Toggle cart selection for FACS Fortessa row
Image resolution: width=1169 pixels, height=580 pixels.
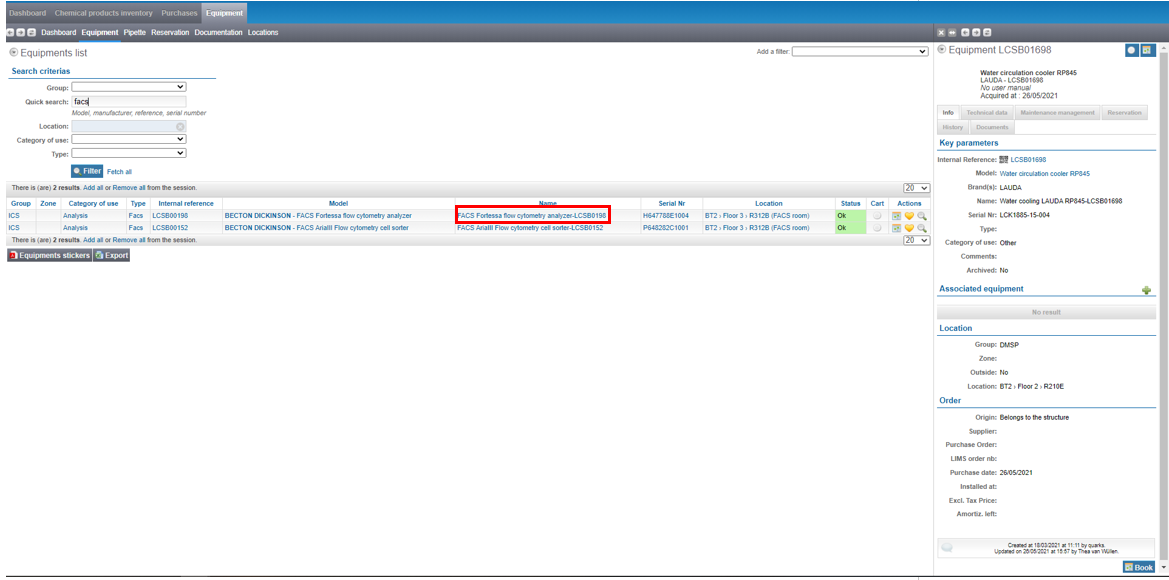877,216
